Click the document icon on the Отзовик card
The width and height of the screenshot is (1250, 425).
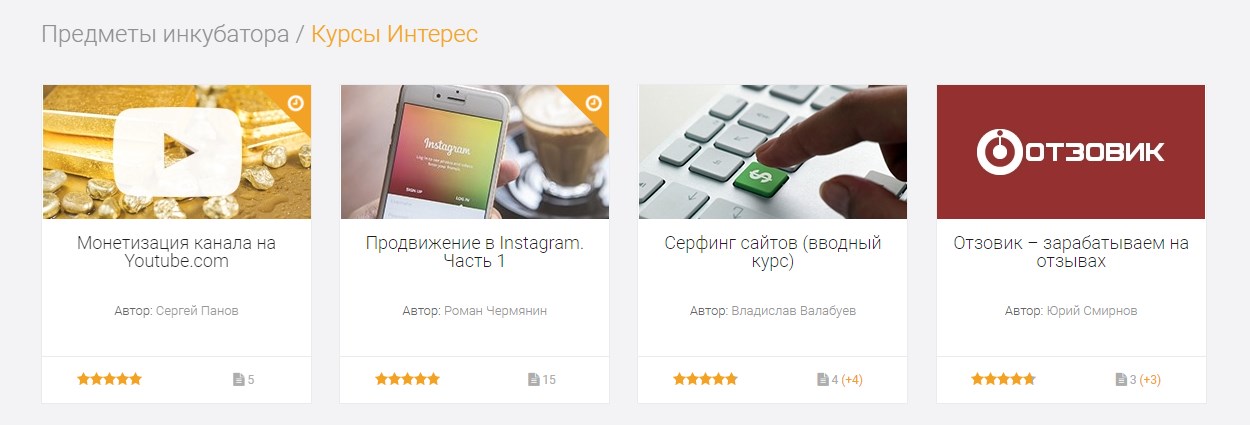tap(1120, 380)
